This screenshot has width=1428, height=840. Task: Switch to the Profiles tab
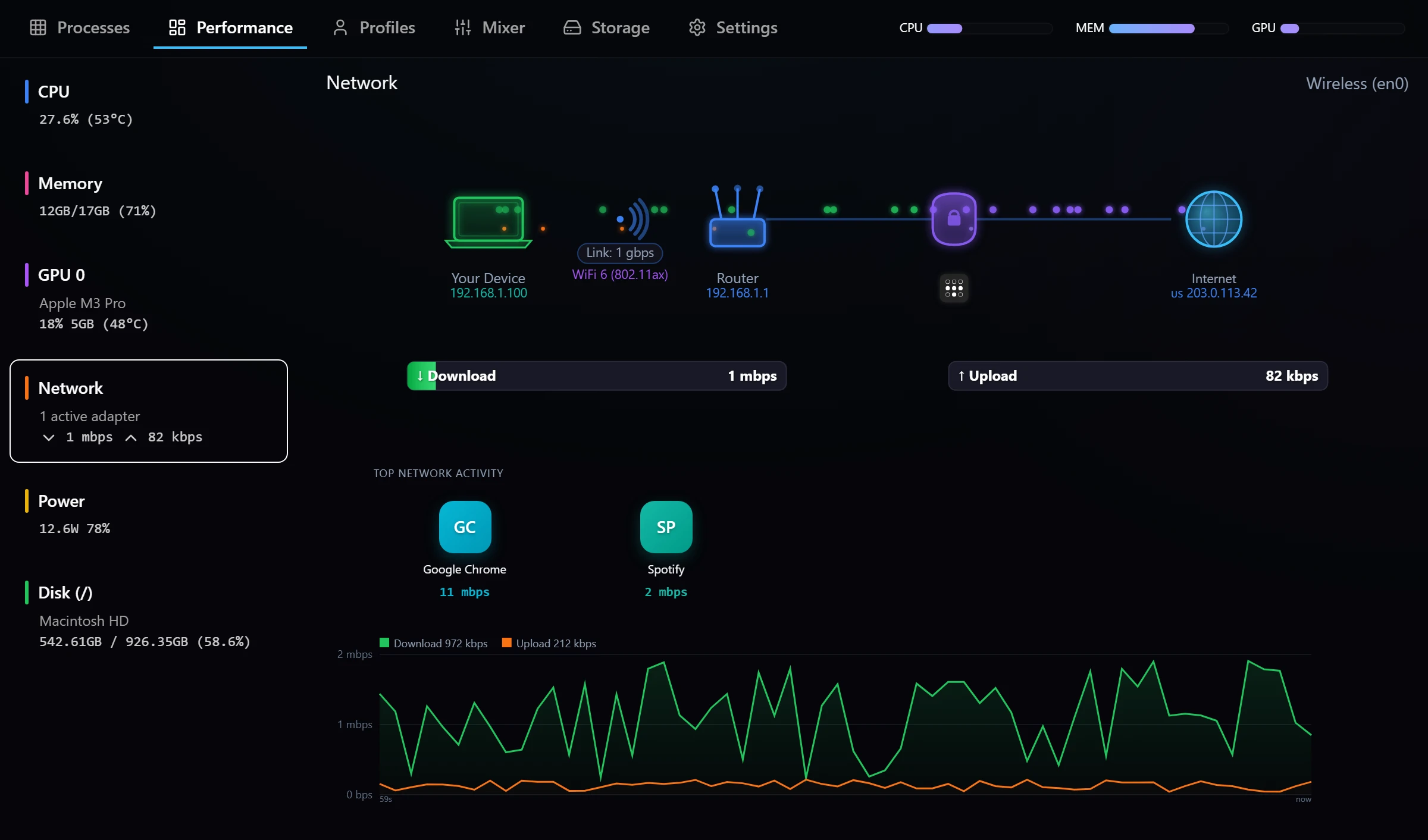point(374,27)
